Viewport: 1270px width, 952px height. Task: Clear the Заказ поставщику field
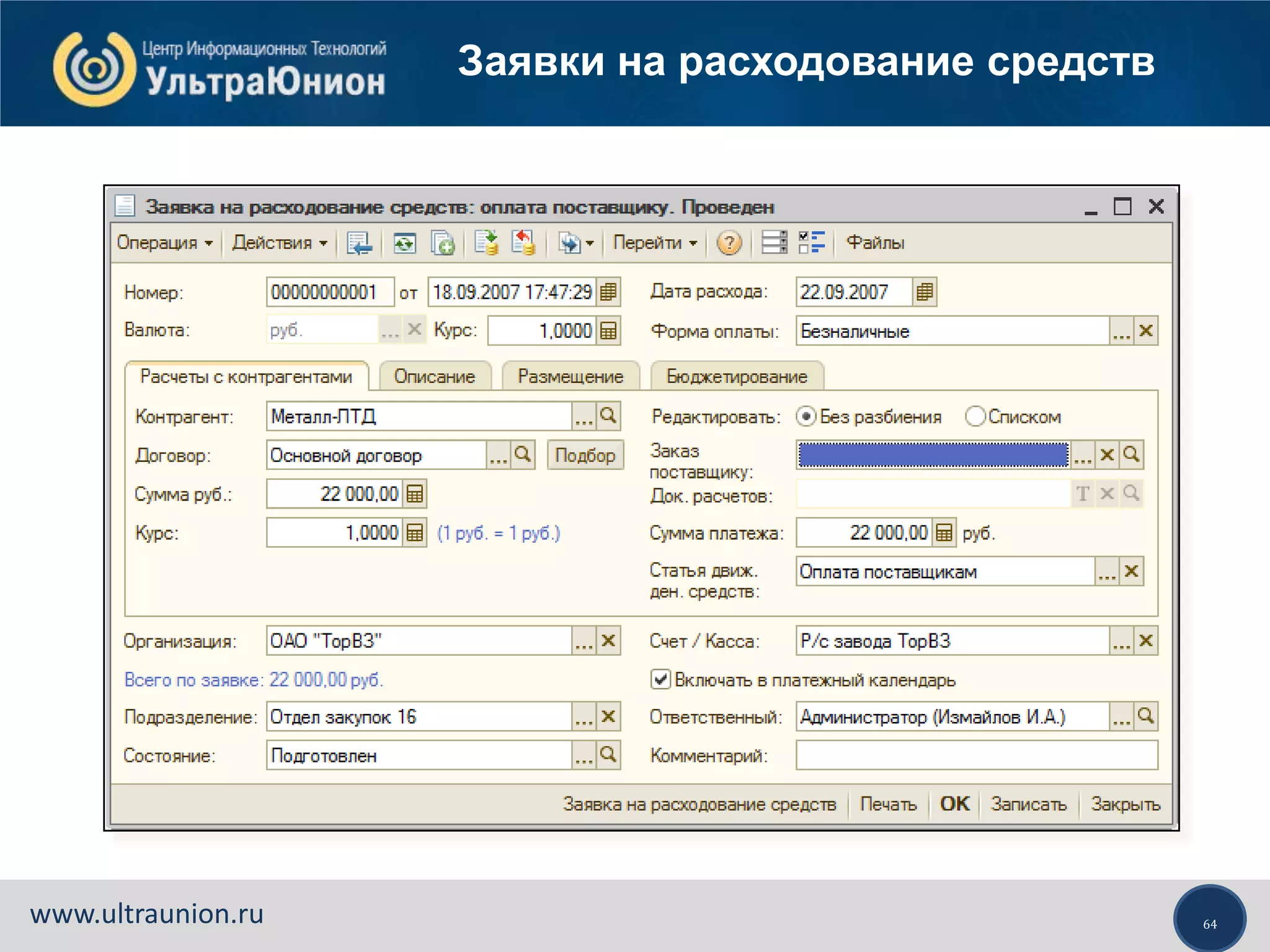[1107, 455]
